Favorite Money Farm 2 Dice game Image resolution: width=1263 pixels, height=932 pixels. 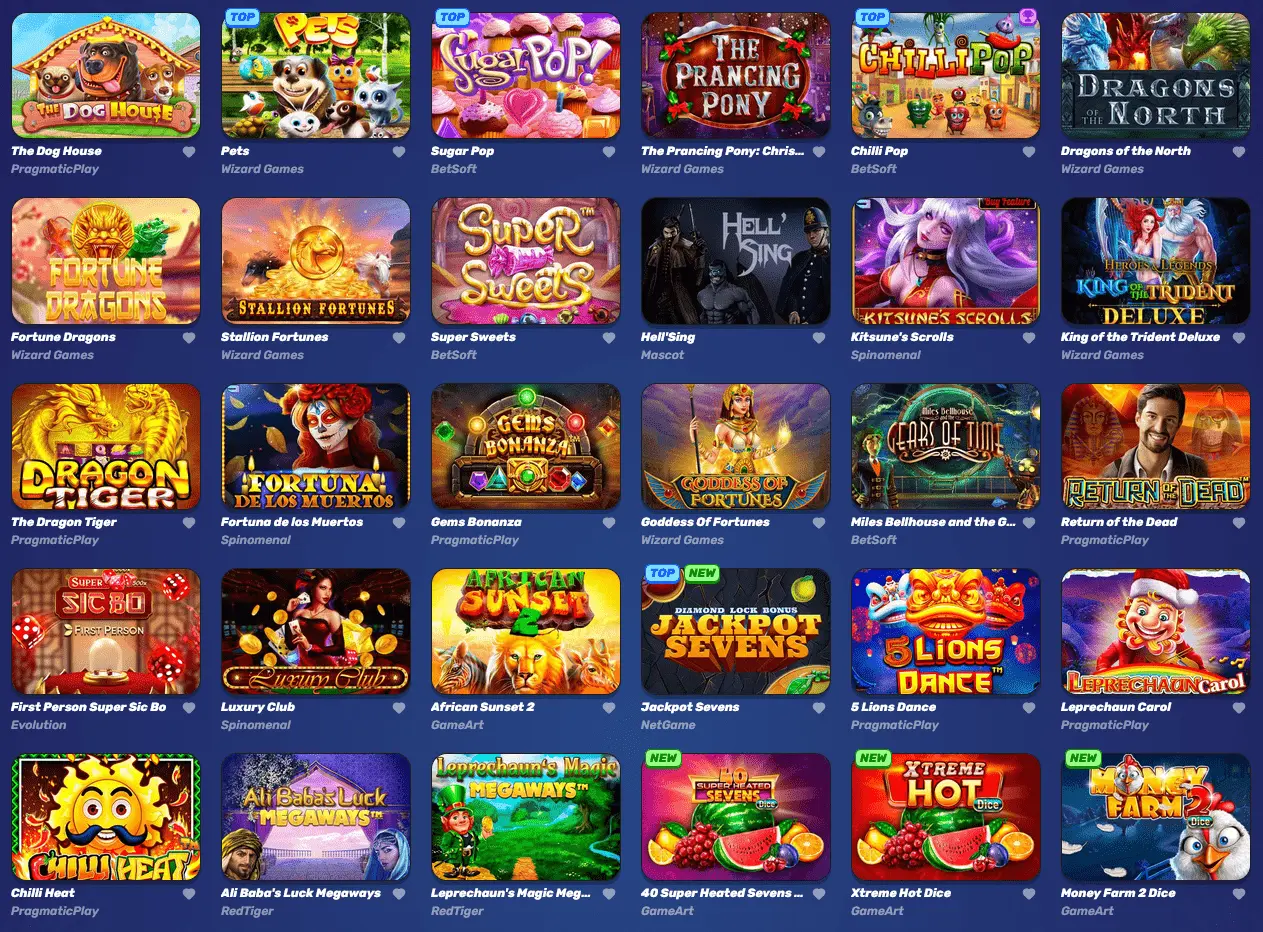tap(1239, 894)
